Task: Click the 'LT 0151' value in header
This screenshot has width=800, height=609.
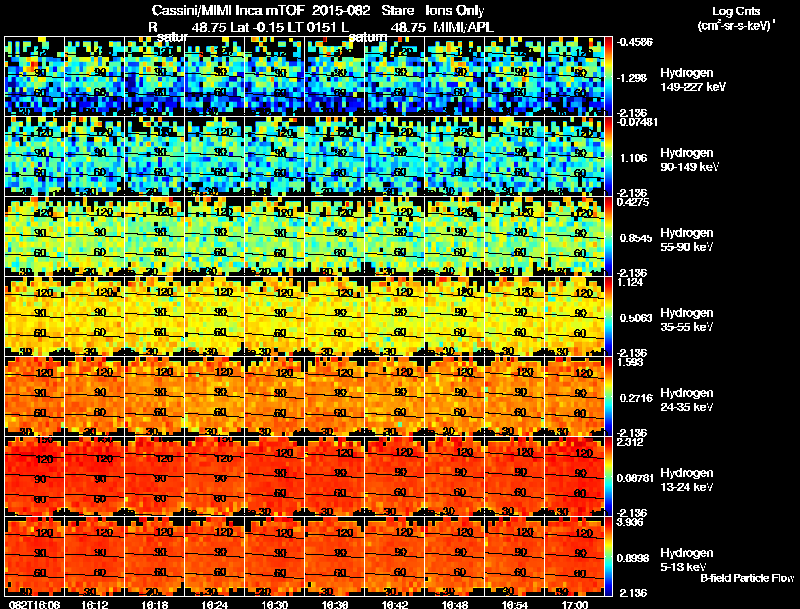Action: [x=310, y=28]
